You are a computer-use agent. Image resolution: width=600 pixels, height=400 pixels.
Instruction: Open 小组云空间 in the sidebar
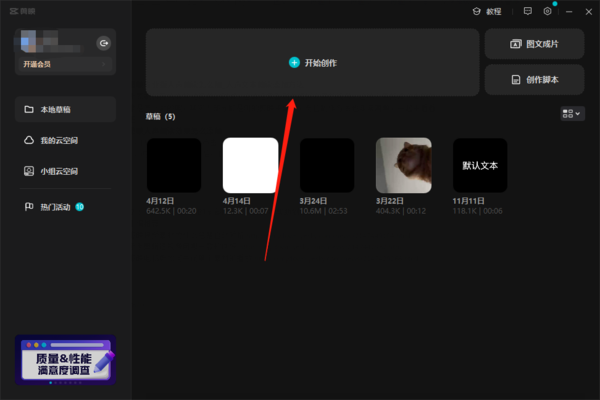click(65, 171)
